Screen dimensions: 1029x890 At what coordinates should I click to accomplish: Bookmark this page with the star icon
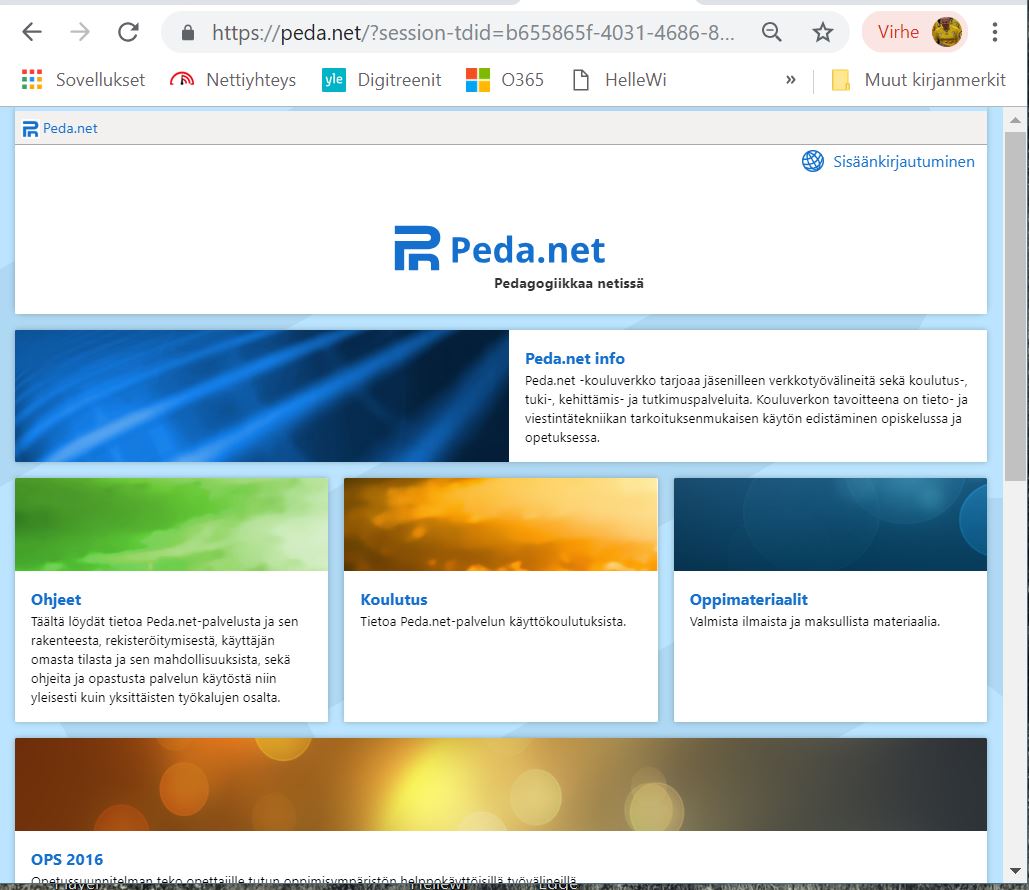(x=822, y=32)
